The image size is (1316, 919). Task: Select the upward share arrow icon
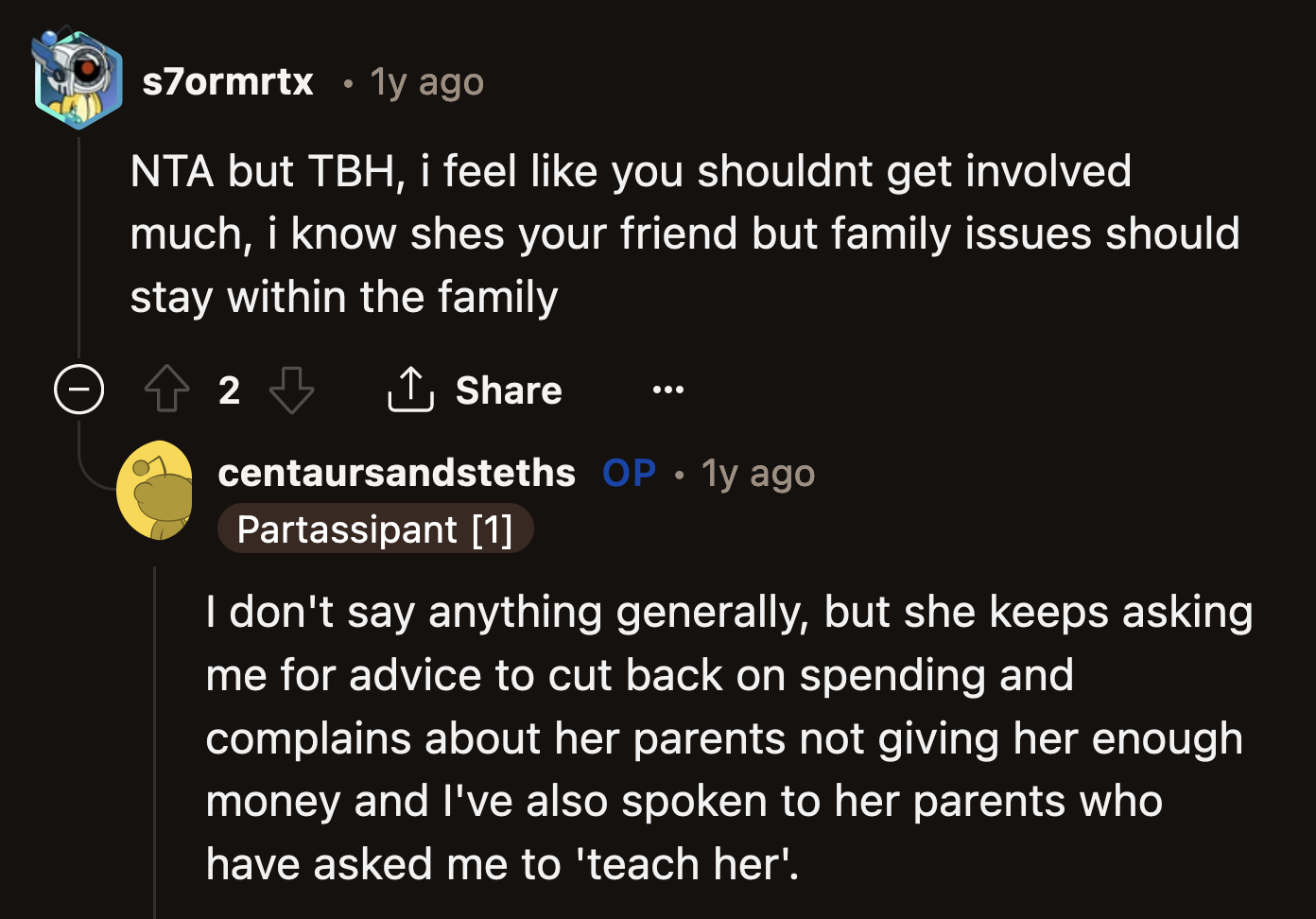click(x=410, y=389)
